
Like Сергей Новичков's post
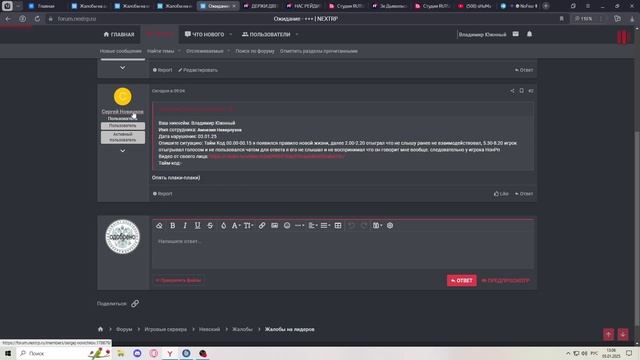point(501,193)
